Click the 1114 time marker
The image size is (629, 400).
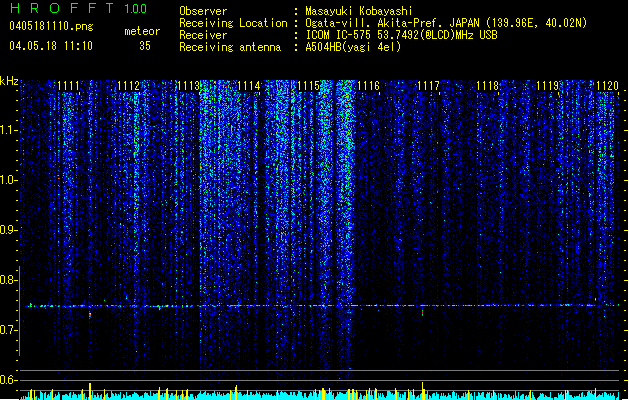[249, 86]
